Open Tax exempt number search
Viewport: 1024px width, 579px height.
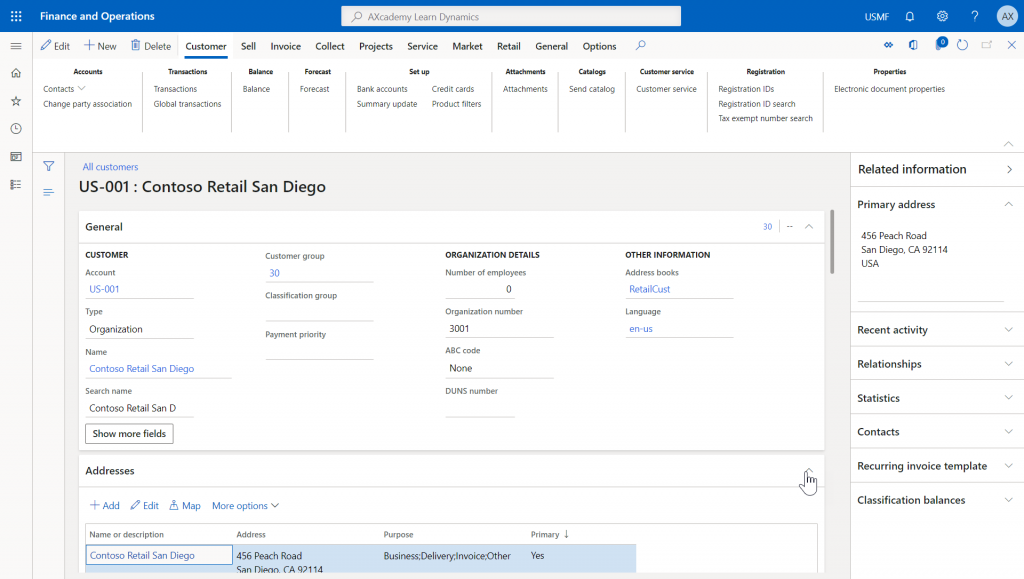pos(765,118)
